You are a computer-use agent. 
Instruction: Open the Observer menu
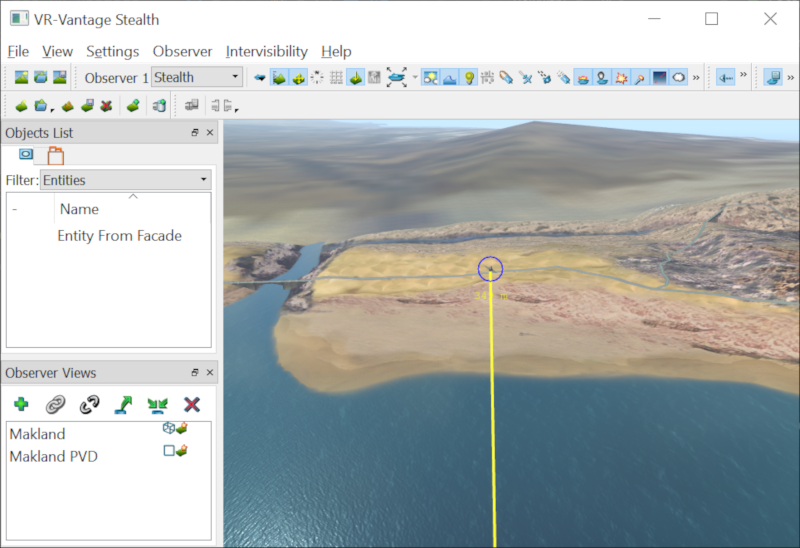click(182, 52)
